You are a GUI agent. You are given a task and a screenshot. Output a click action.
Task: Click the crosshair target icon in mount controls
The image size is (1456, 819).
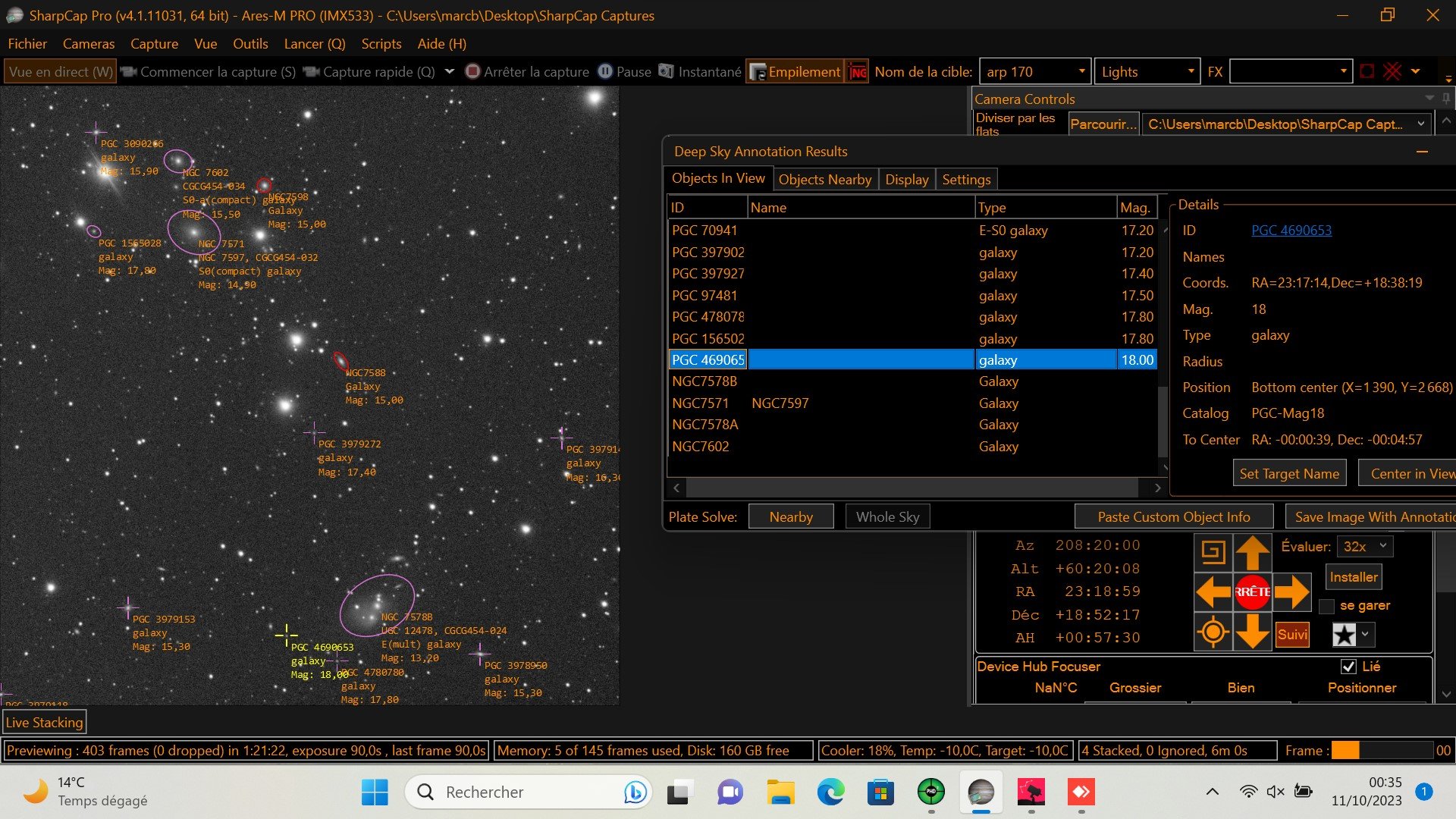1213,631
